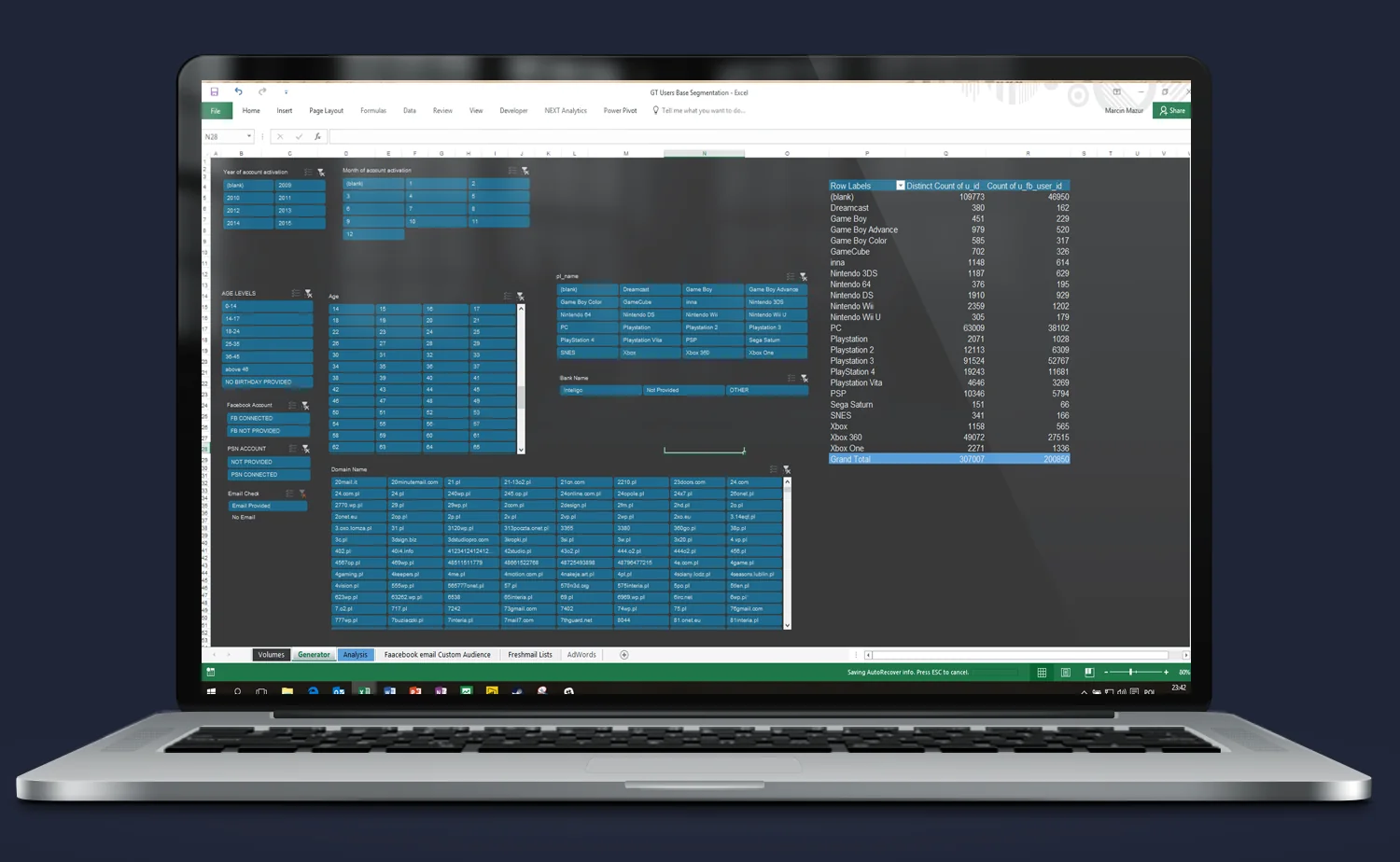Toggle 18-24 in AGE LEVELS slicer
This screenshot has width=1400, height=862.
[267, 331]
